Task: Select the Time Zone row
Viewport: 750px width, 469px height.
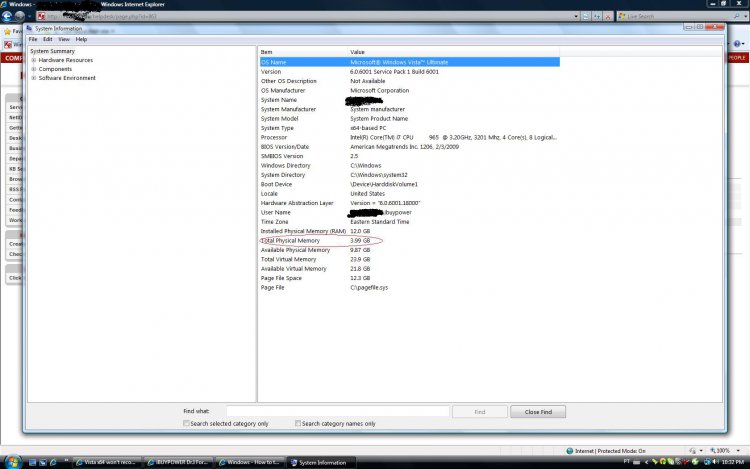Action: click(409, 222)
